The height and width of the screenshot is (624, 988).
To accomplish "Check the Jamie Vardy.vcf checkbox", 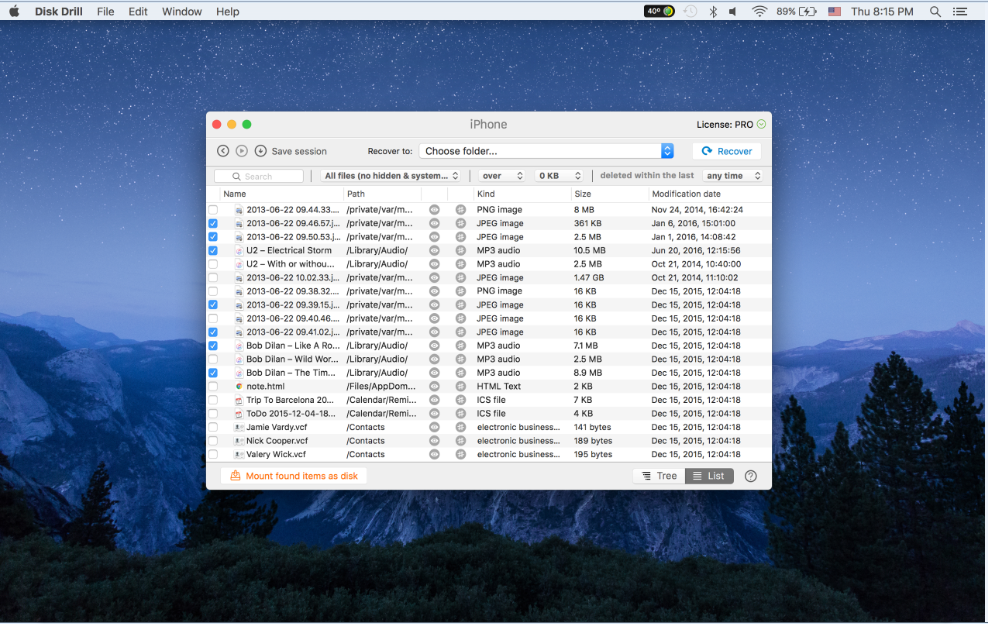I will click(x=213, y=427).
